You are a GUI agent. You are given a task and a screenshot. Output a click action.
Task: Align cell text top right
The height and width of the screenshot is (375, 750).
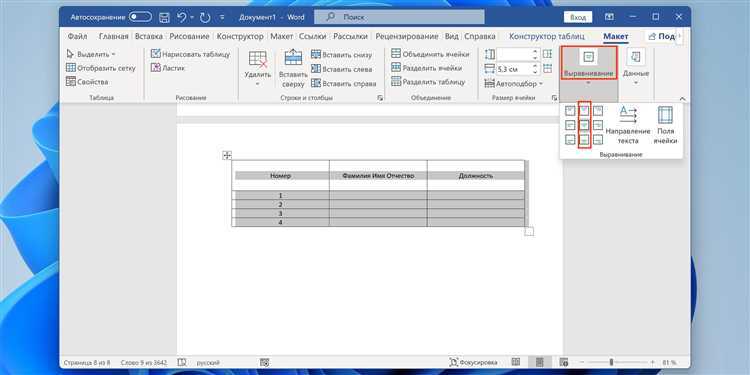coord(598,111)
